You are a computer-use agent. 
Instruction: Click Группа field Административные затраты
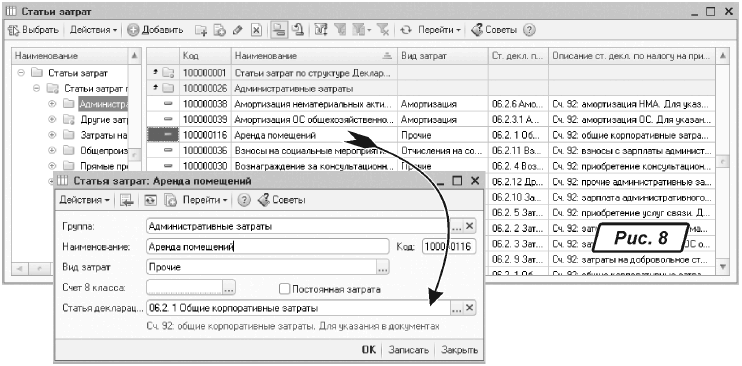coord(298,226)
